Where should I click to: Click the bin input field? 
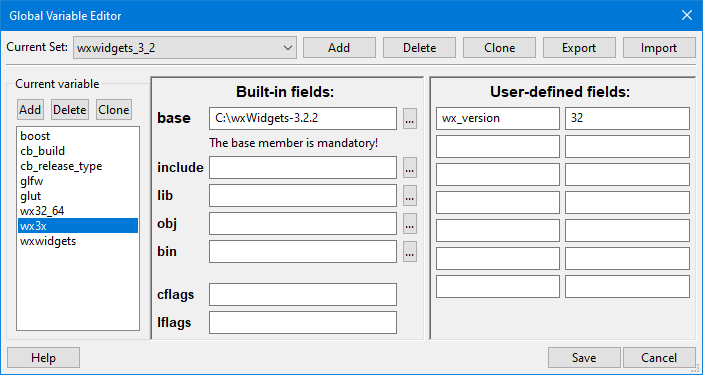[x=303, y=252]
